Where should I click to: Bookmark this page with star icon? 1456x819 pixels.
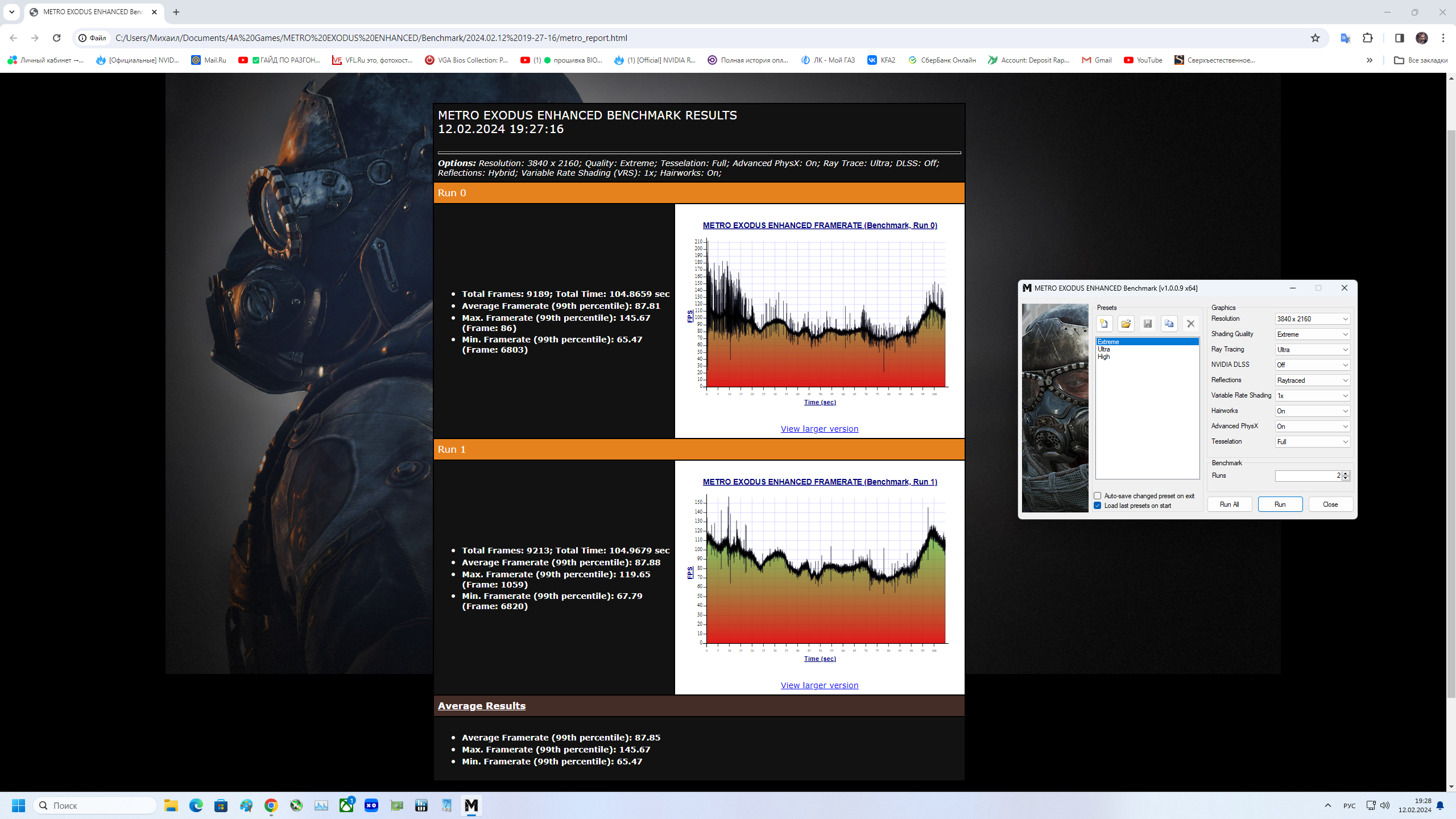click(1315, 38)
